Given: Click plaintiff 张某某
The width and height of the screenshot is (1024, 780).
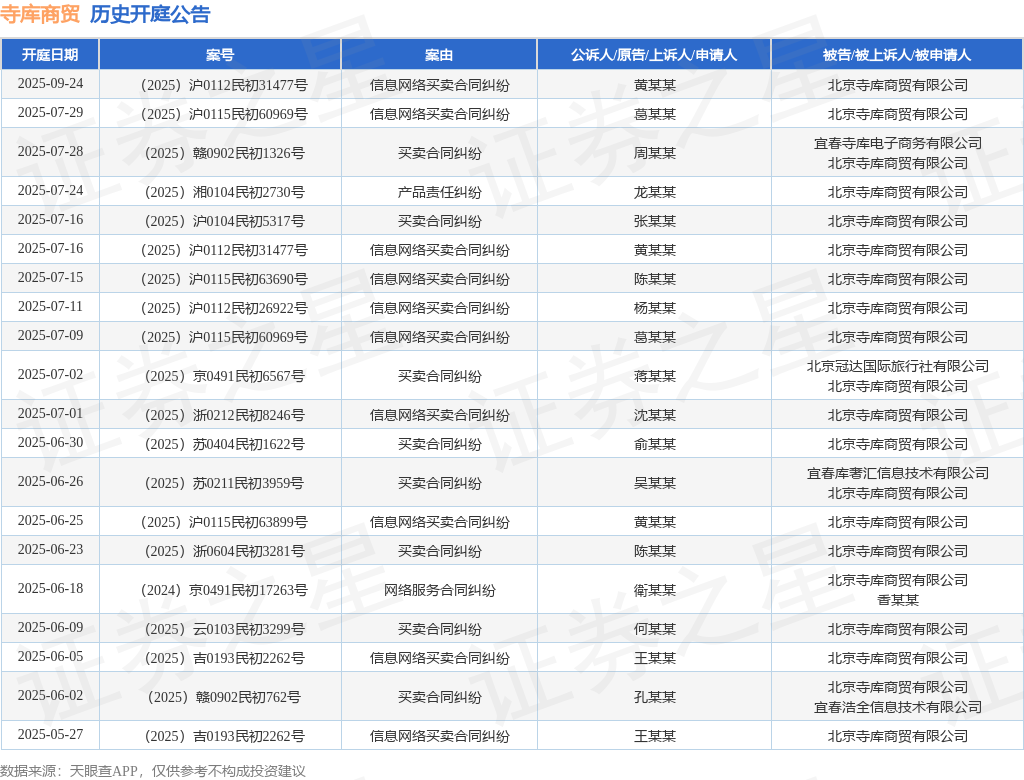Looking at the screenshot, I should 654,221.
